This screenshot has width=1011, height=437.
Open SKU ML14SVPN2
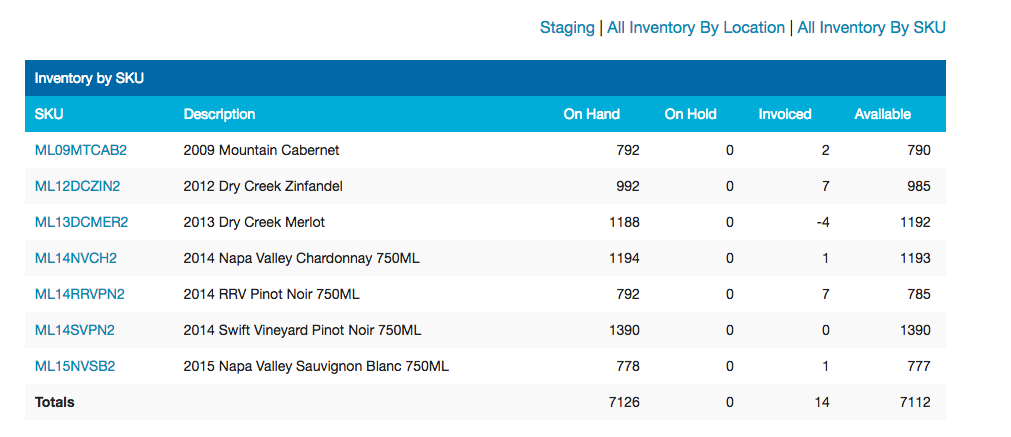click(74, 331)
